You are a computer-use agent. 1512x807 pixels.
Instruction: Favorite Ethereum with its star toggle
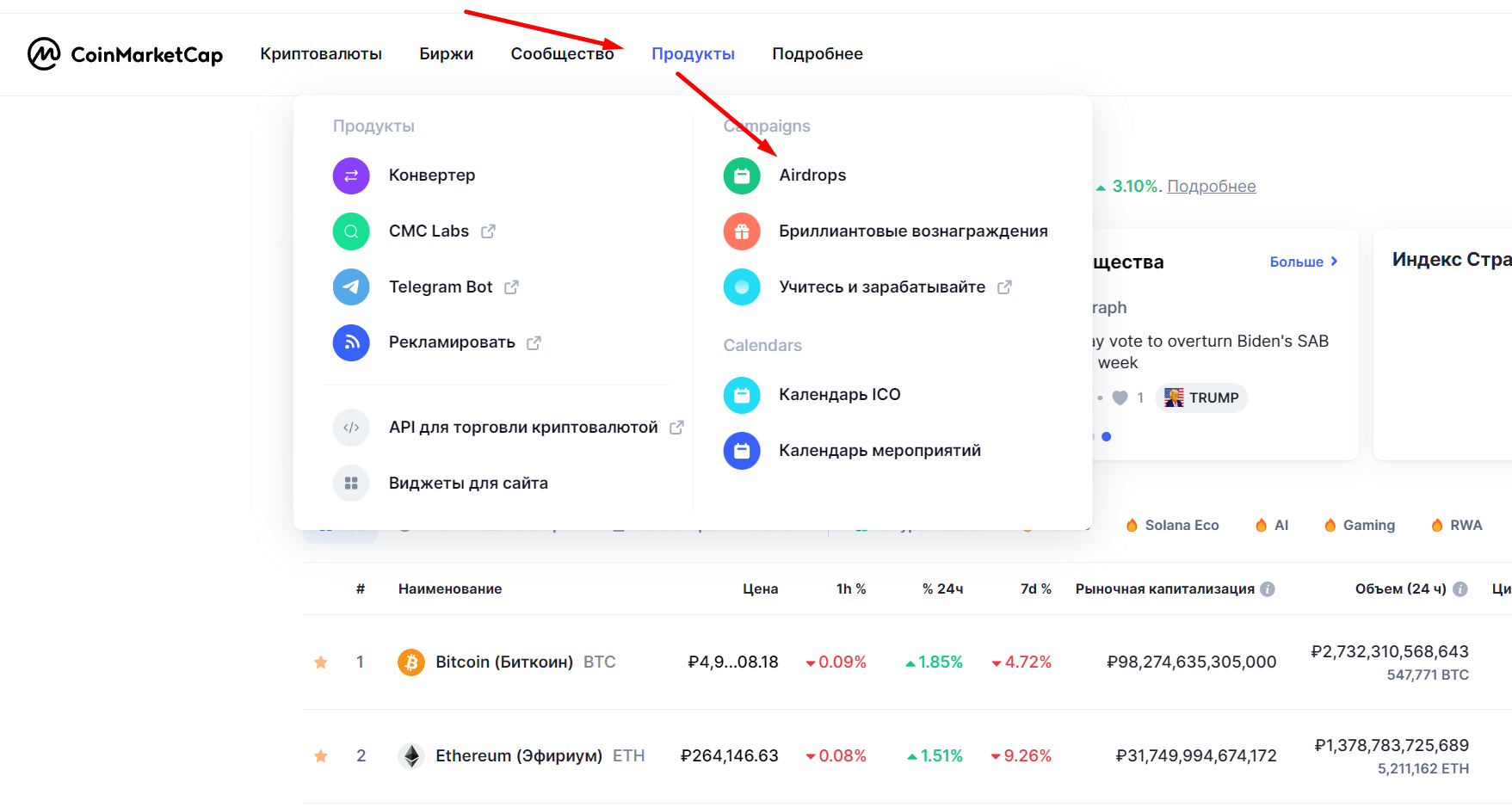click(321, 755)
